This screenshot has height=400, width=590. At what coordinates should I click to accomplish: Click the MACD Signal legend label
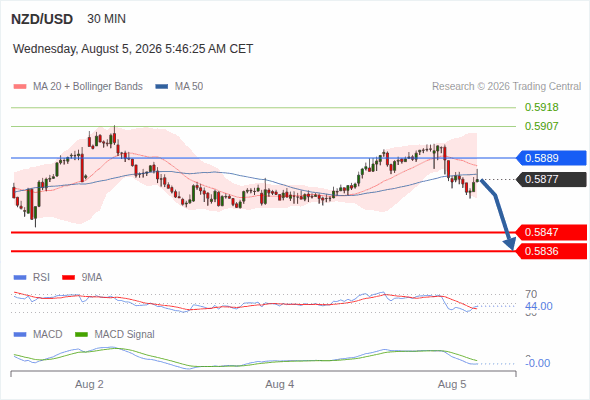(125, 334)
